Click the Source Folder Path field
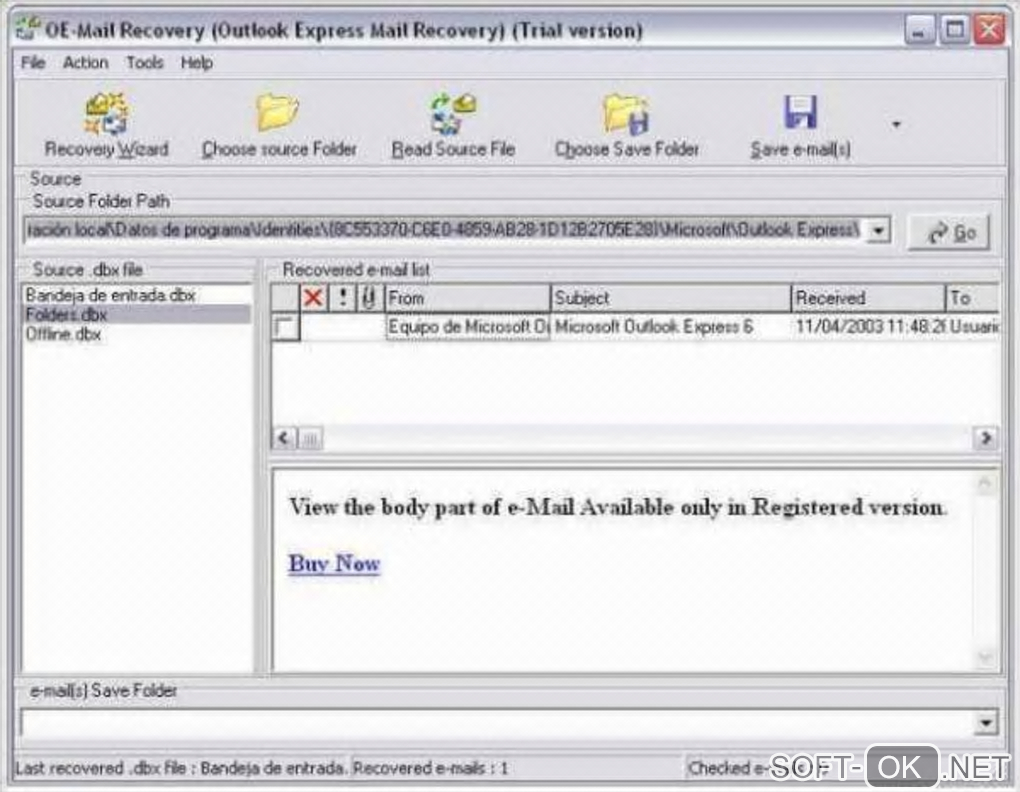 pyautogui.click(x=445, y=230)
